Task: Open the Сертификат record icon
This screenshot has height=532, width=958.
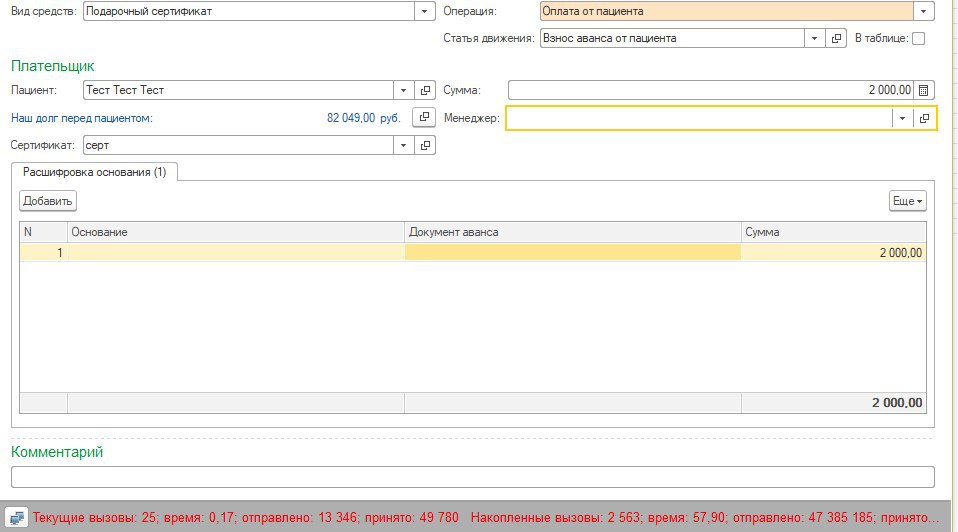Action: pos(425,145)
